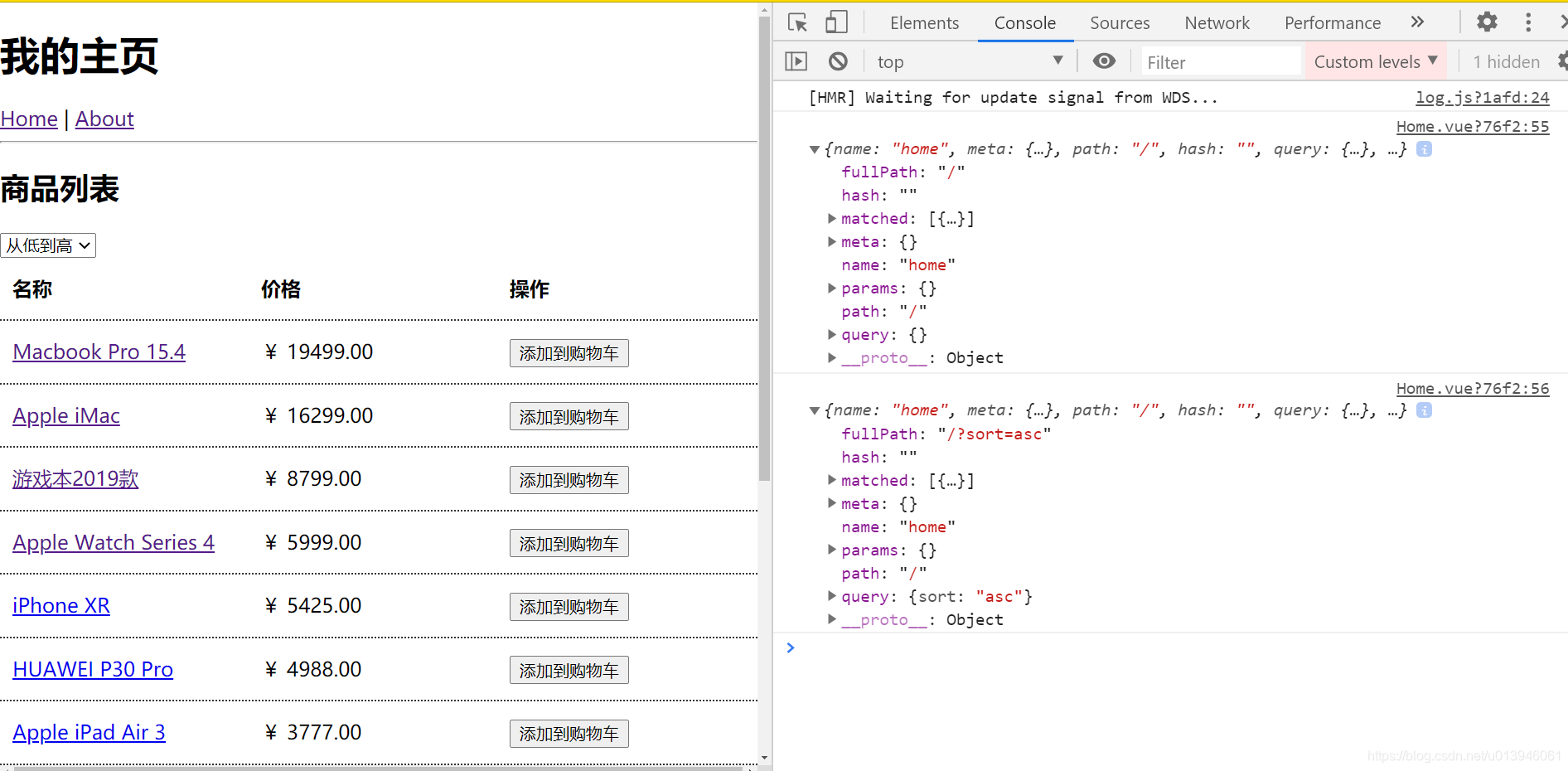This screenshot has width=1568, height=771.
Task: Expand matched in first route object
Action: coord(832,219)
